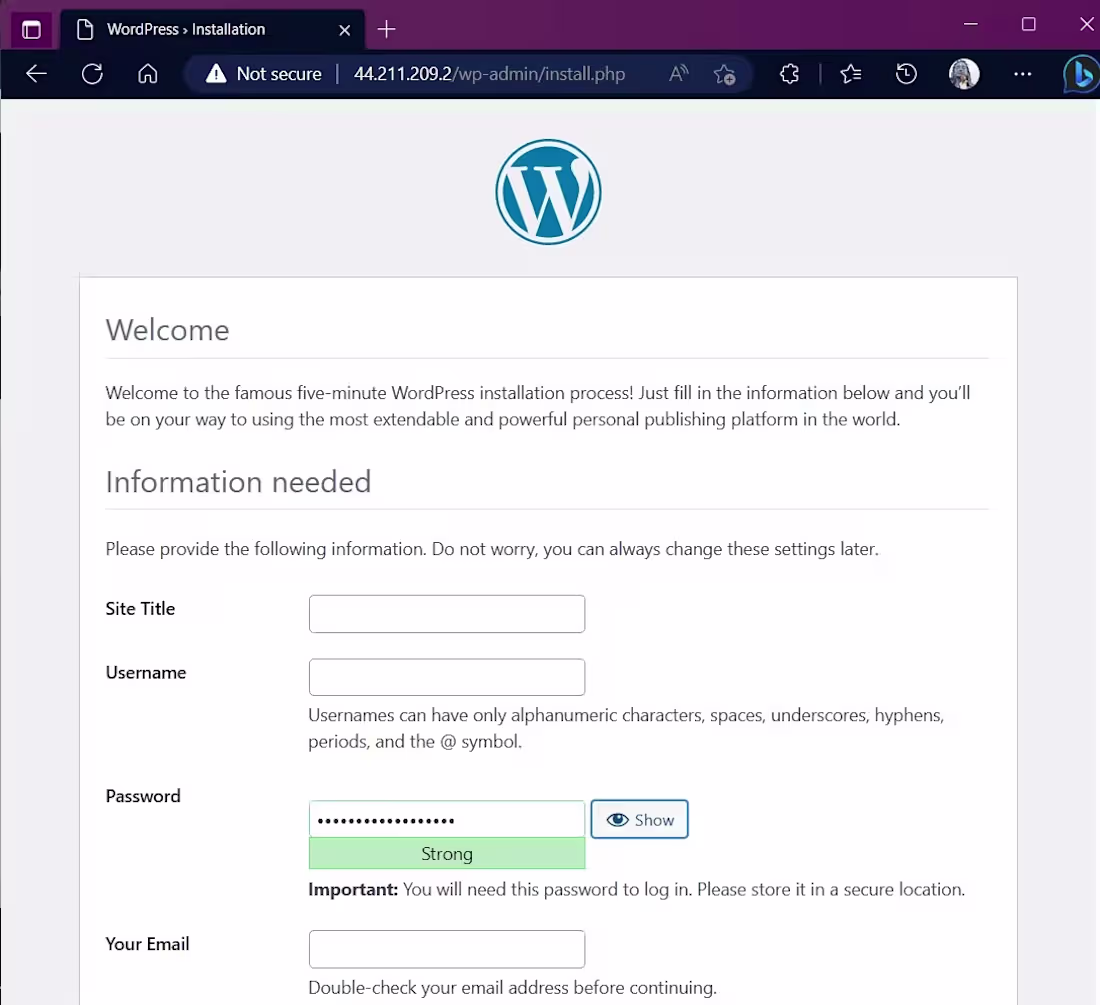Image resolution: width=1100 pixels, height=1005 pixels.
Task: Open the Settings and more menu
Action: coord(1022,74)
